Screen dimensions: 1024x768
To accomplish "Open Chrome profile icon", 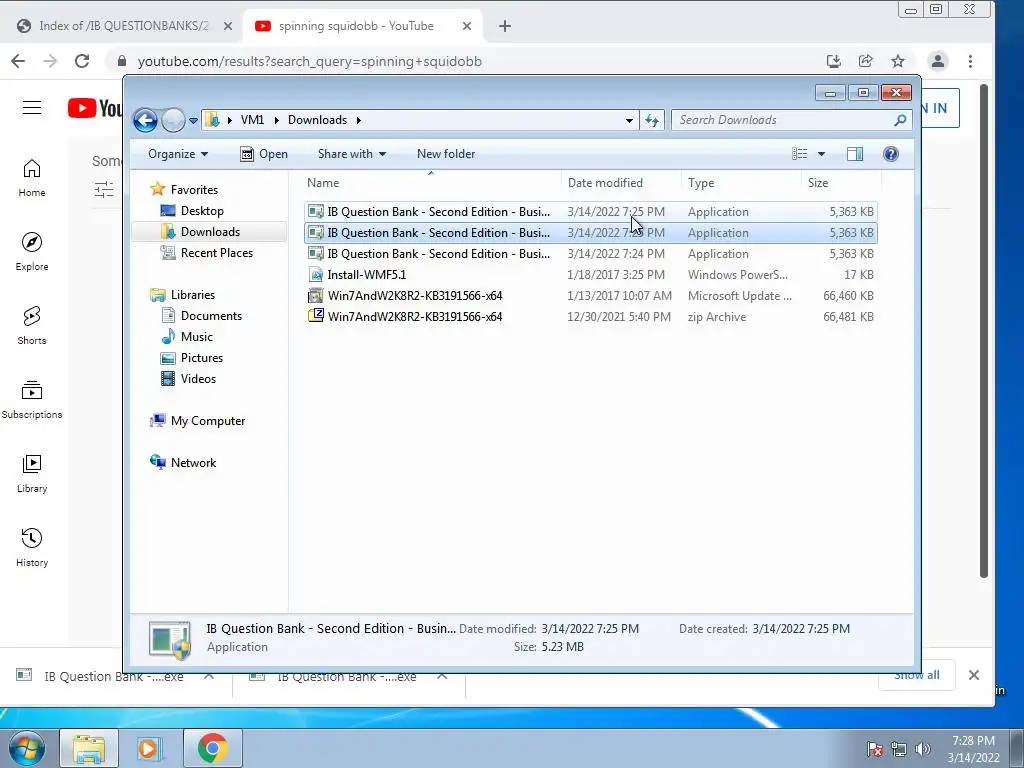I will [938, 61].
